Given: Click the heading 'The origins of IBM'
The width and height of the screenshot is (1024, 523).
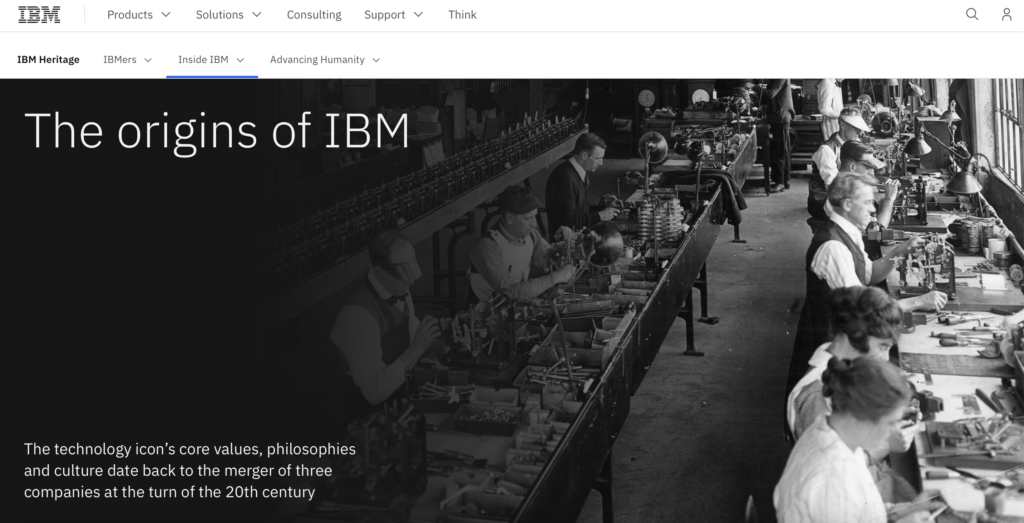Looking at the screenshot, I should [217, 131].
